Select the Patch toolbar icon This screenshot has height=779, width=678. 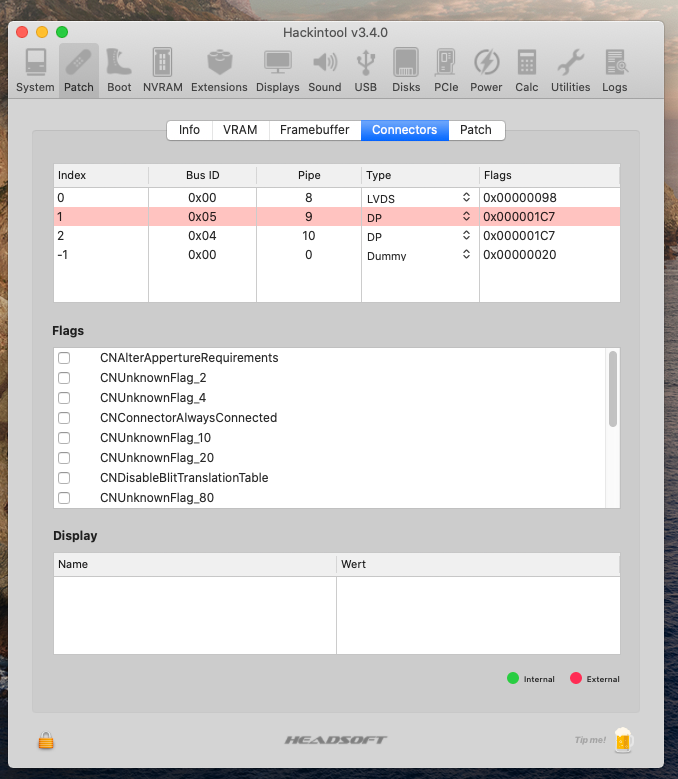pos(78,71)
